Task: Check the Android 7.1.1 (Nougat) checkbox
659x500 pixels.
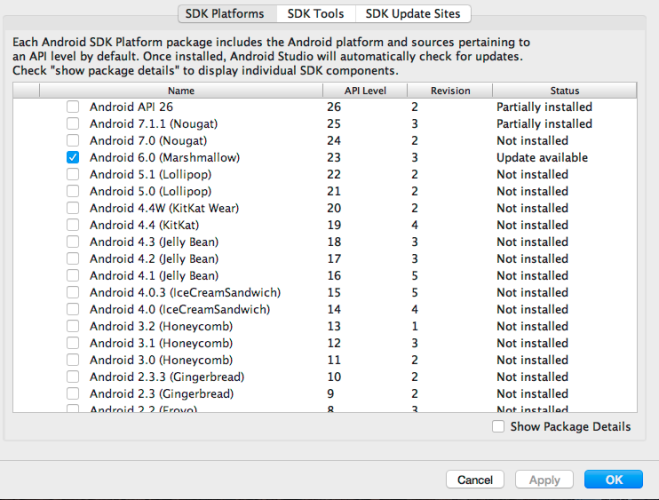Action: [73, 124]
